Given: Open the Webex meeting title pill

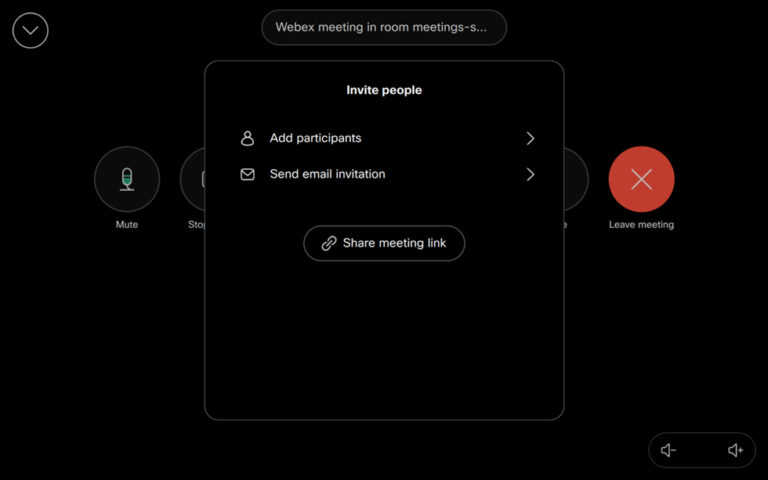Looking at the screenshot, I should 384,27.
